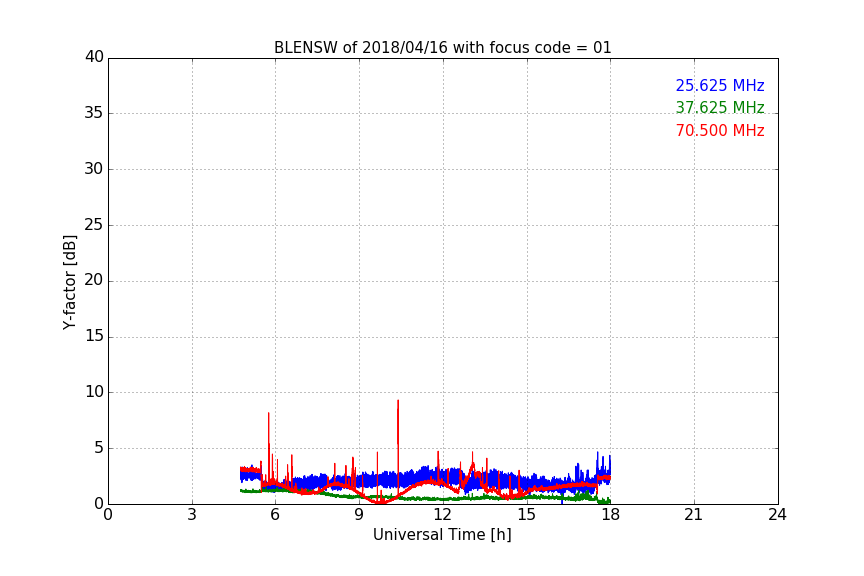
Task: Click the 'Universal Time [h]' axis label
Action: (x=442, y=535)
